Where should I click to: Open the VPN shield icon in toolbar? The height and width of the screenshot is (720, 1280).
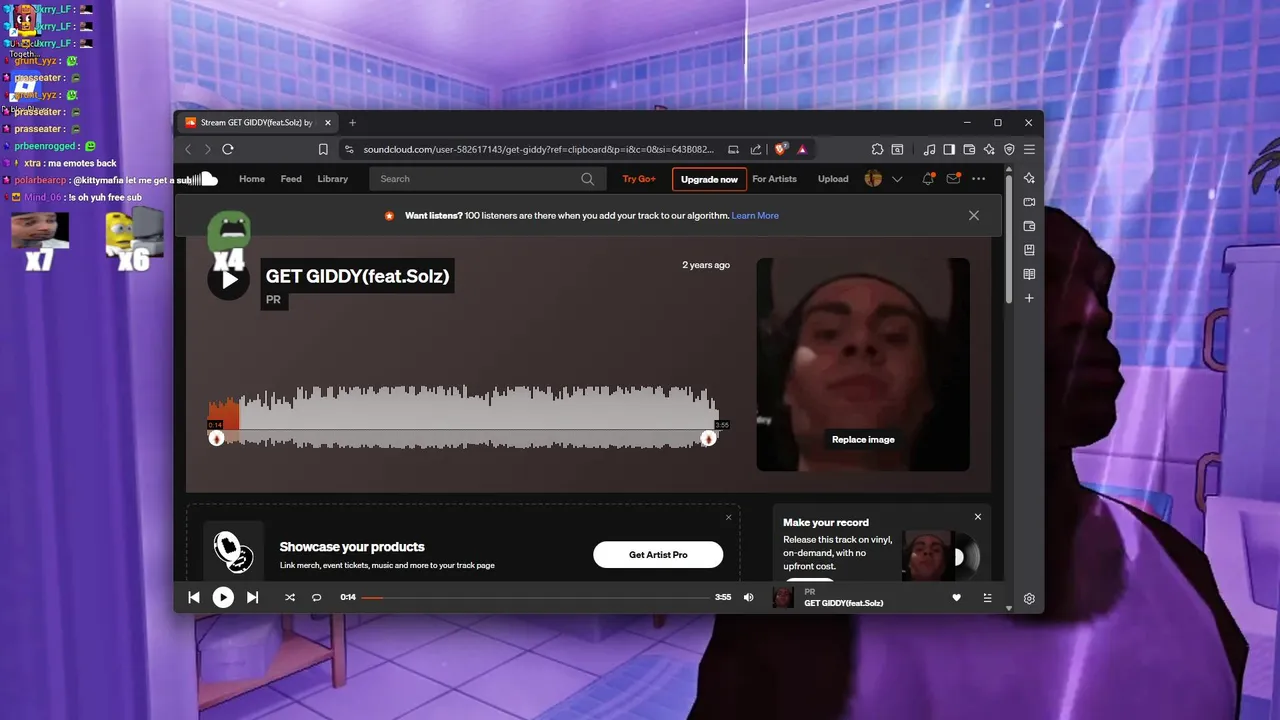click(x=1009, y=149)
